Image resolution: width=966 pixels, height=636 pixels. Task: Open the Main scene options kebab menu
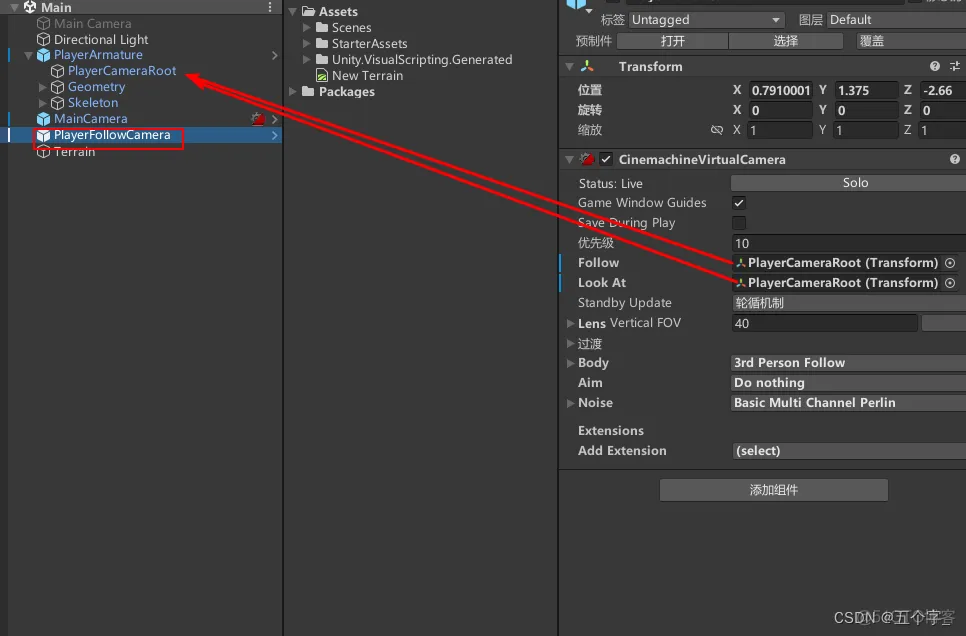click(270, 7)
